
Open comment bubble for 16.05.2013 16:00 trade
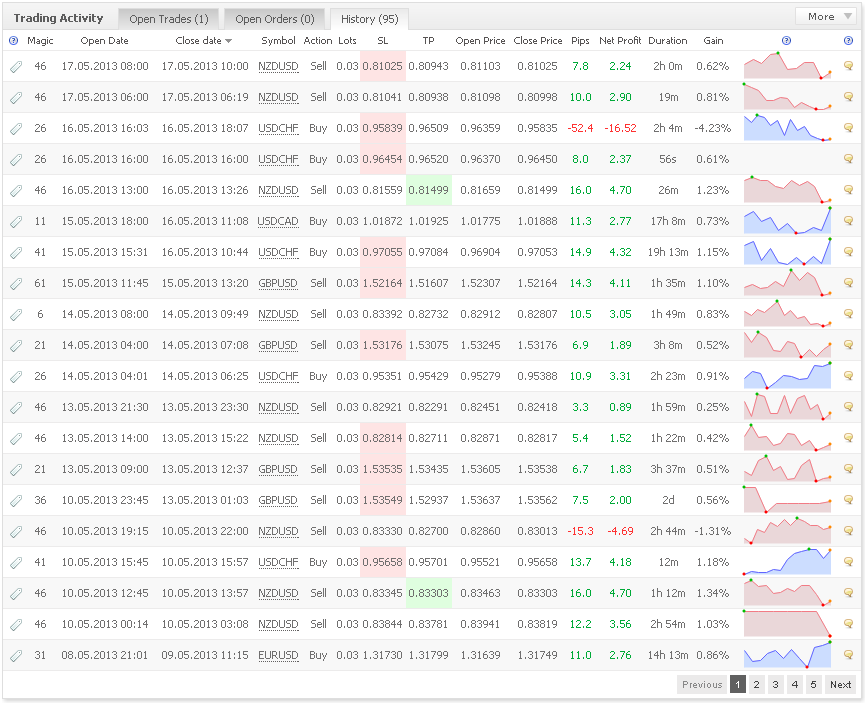click(x=848, y=158)
